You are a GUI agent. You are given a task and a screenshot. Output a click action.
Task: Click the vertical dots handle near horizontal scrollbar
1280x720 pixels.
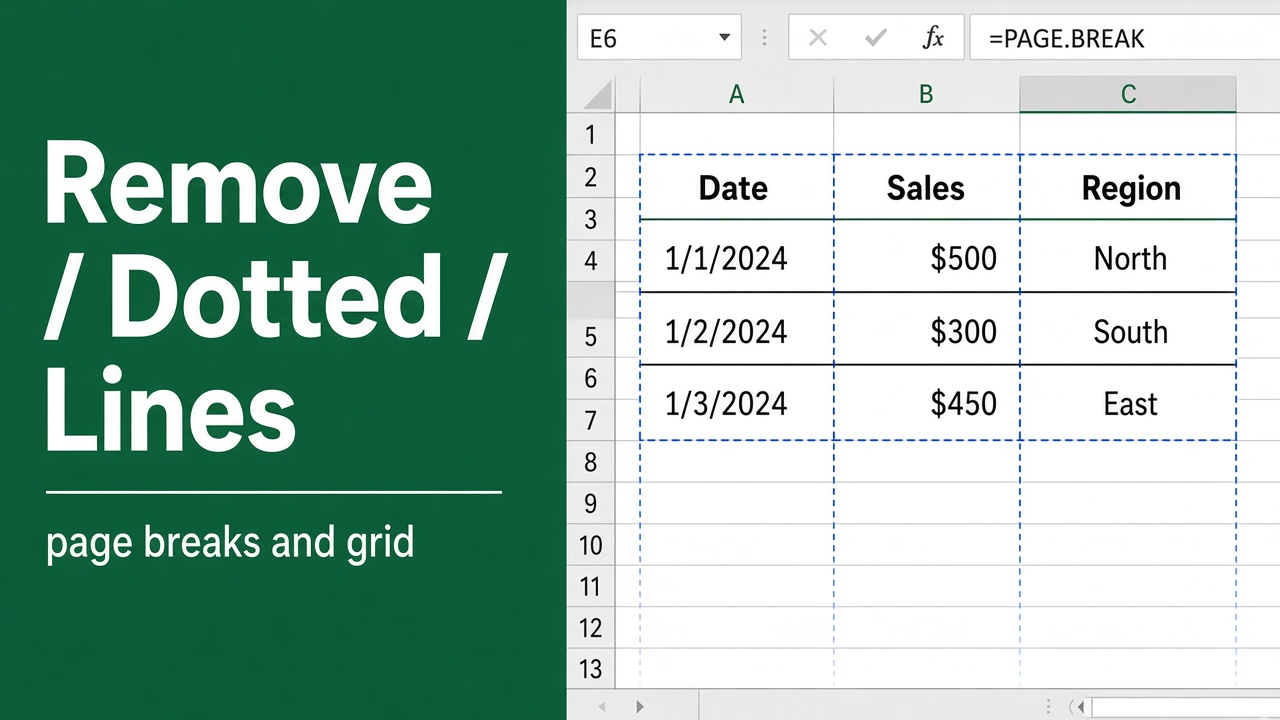tap(1047, 707)
